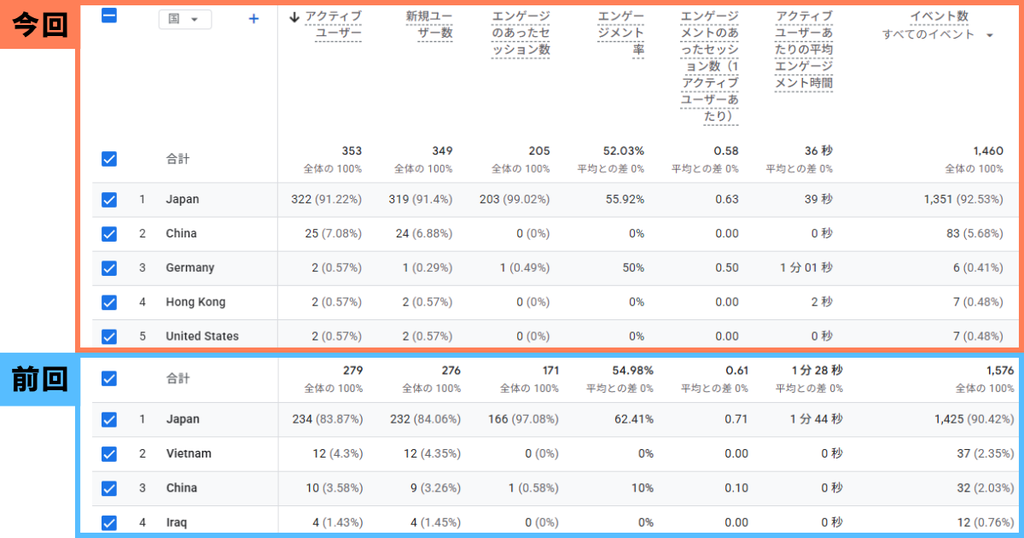Viewport: 1024px width, 538px height.
Task: Click the cell reading 32 (2.03%)
Action: pyautogui.click(x=985, y=488)
